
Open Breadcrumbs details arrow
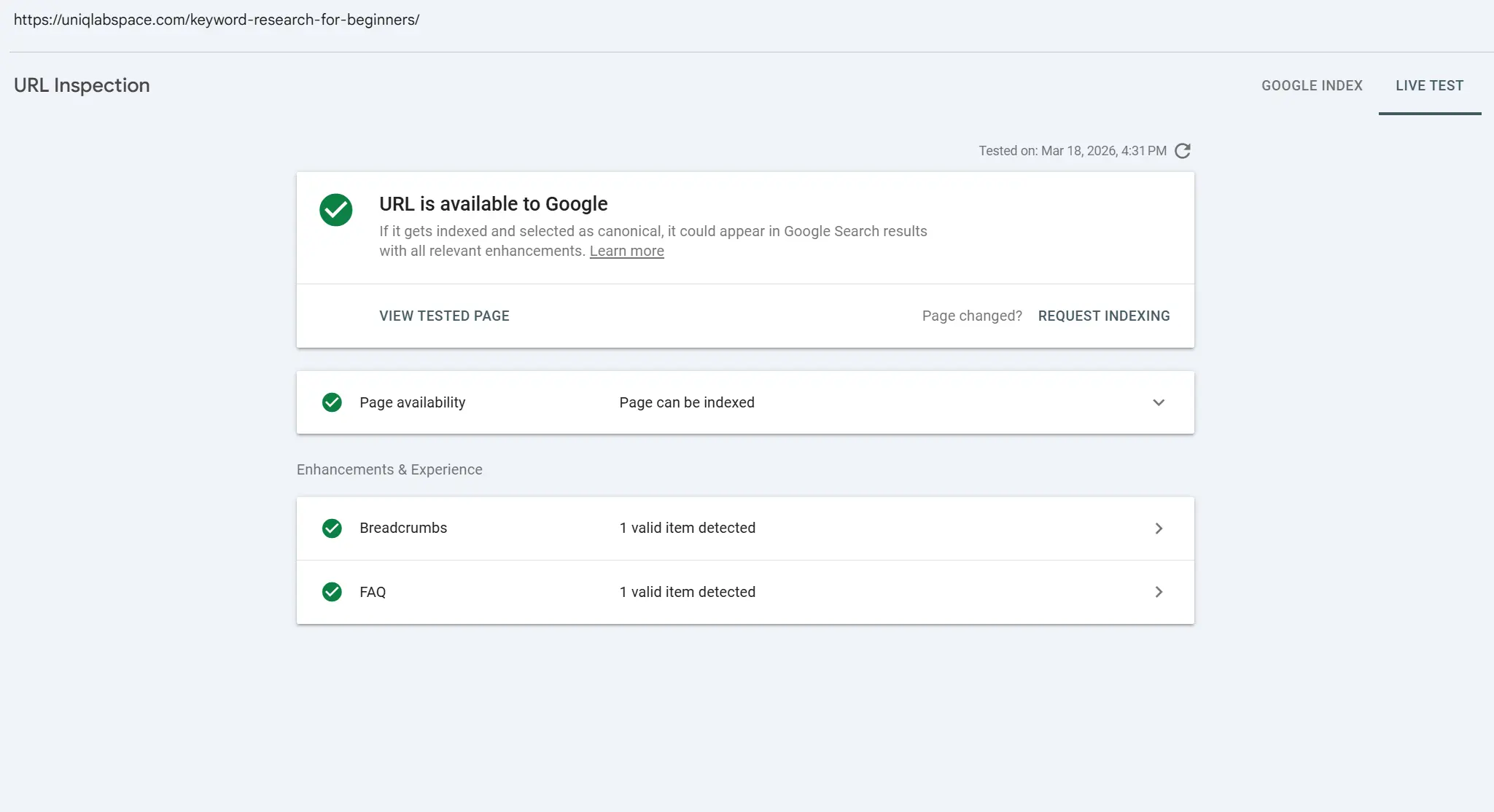1159,528
